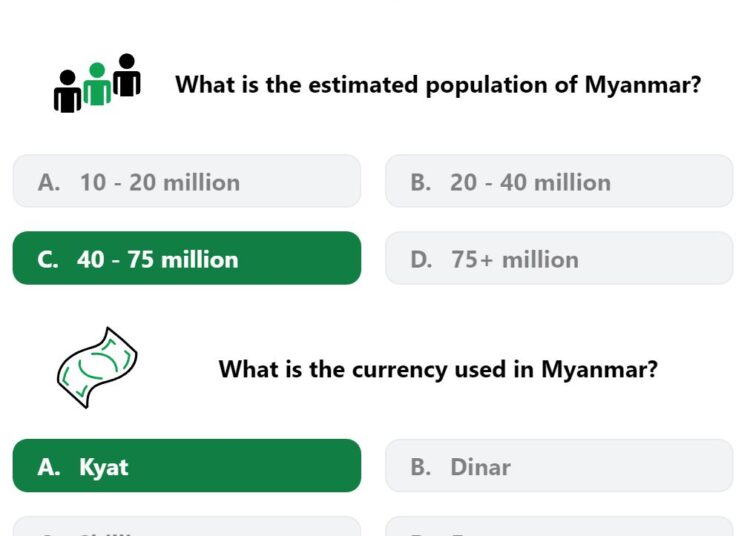Choose the cut-off option D below Dinar
The image size is (750, 536).
click(559, 526)
